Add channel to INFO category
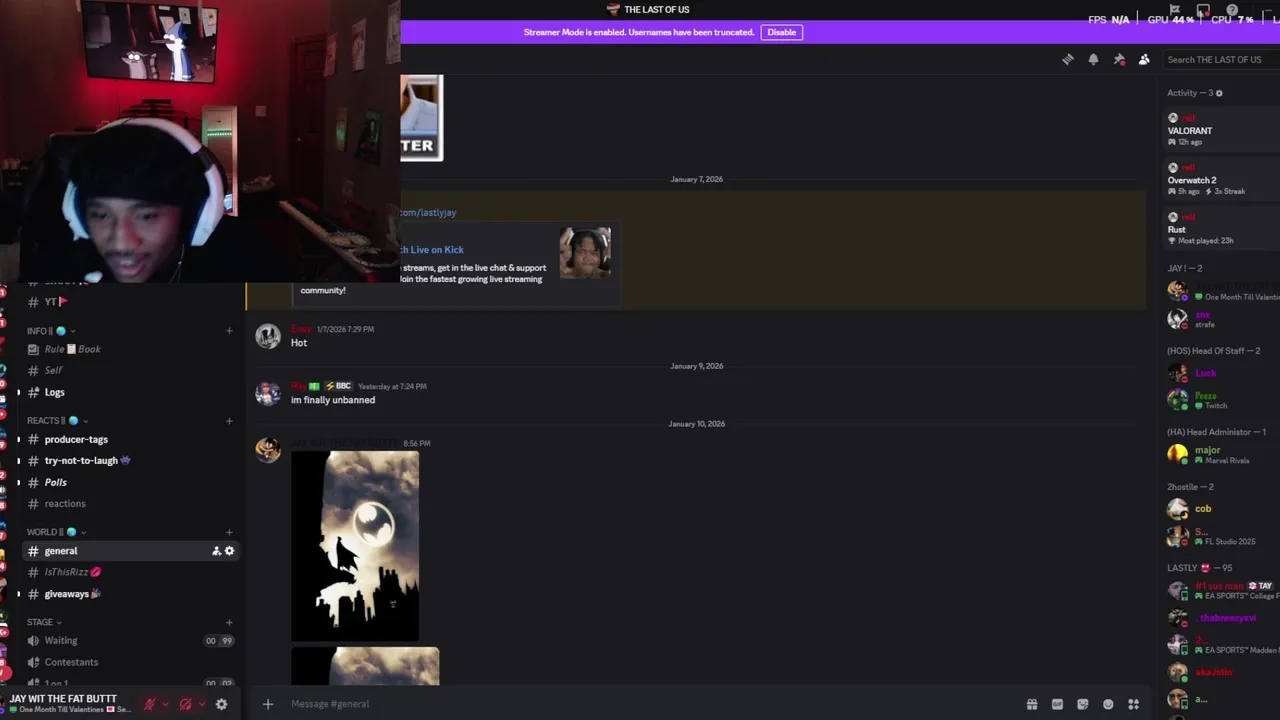Viewport: 1280px width, 720px height. coord(229,331)
